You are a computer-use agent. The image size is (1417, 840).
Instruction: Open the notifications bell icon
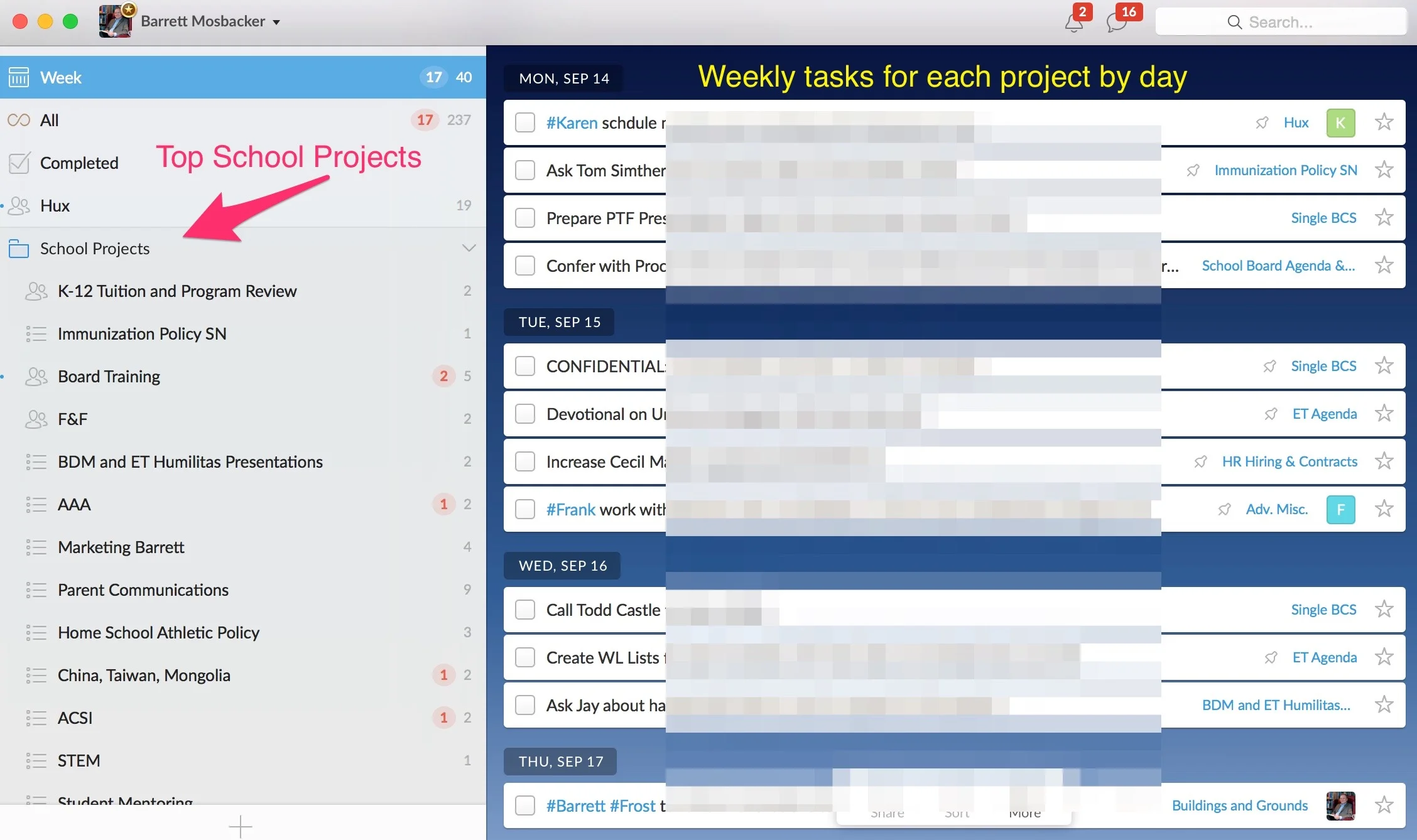pyautogui.click(x=1073, y=23)
